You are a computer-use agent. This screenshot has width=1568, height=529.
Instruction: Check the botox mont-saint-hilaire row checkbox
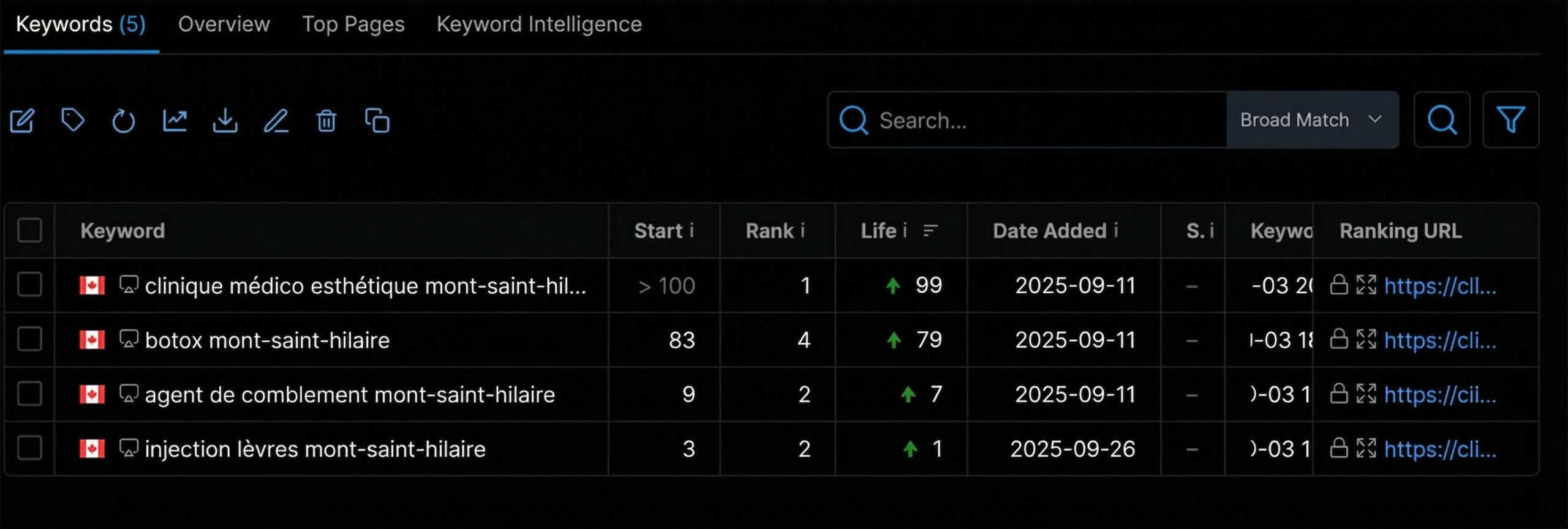29,340
